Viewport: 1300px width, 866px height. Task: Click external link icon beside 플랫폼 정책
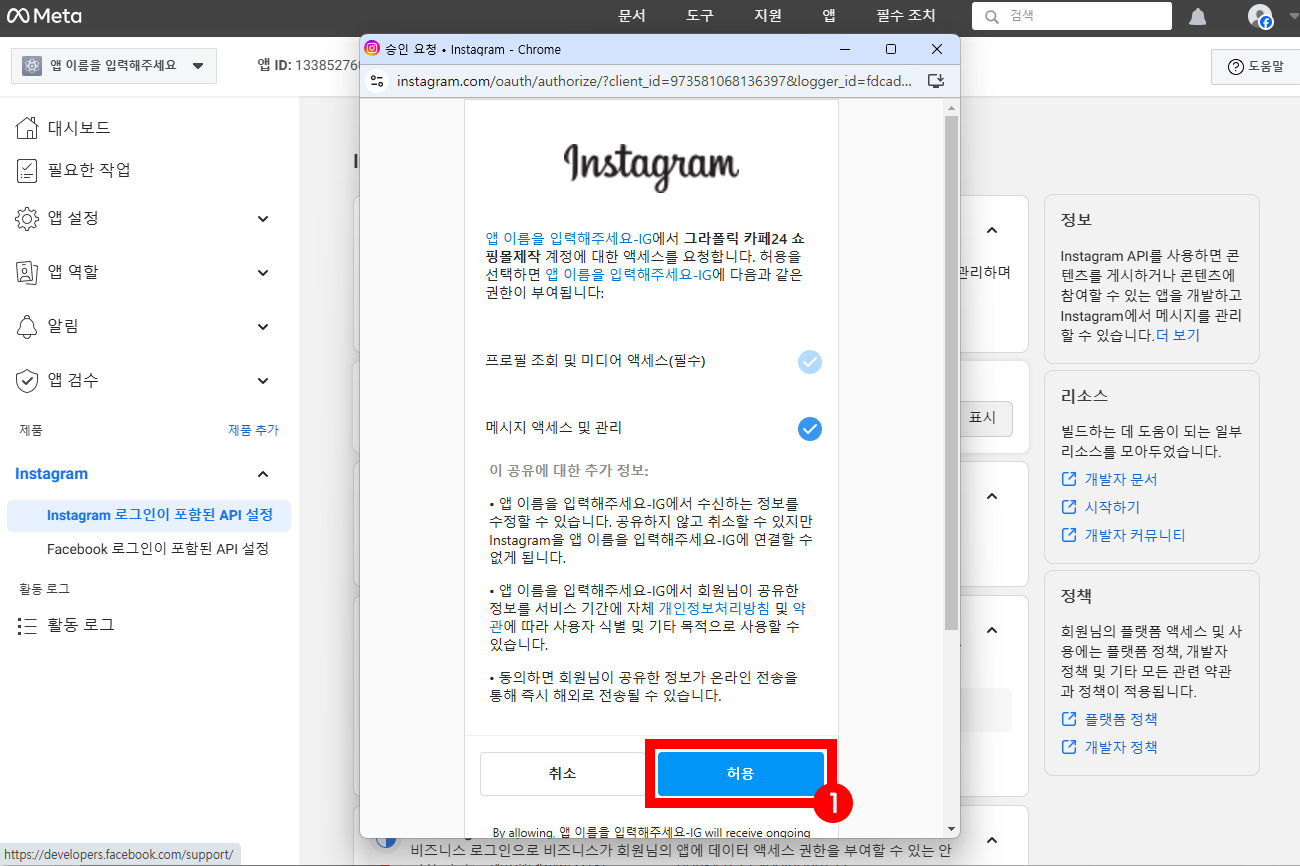coord(1069,719)
